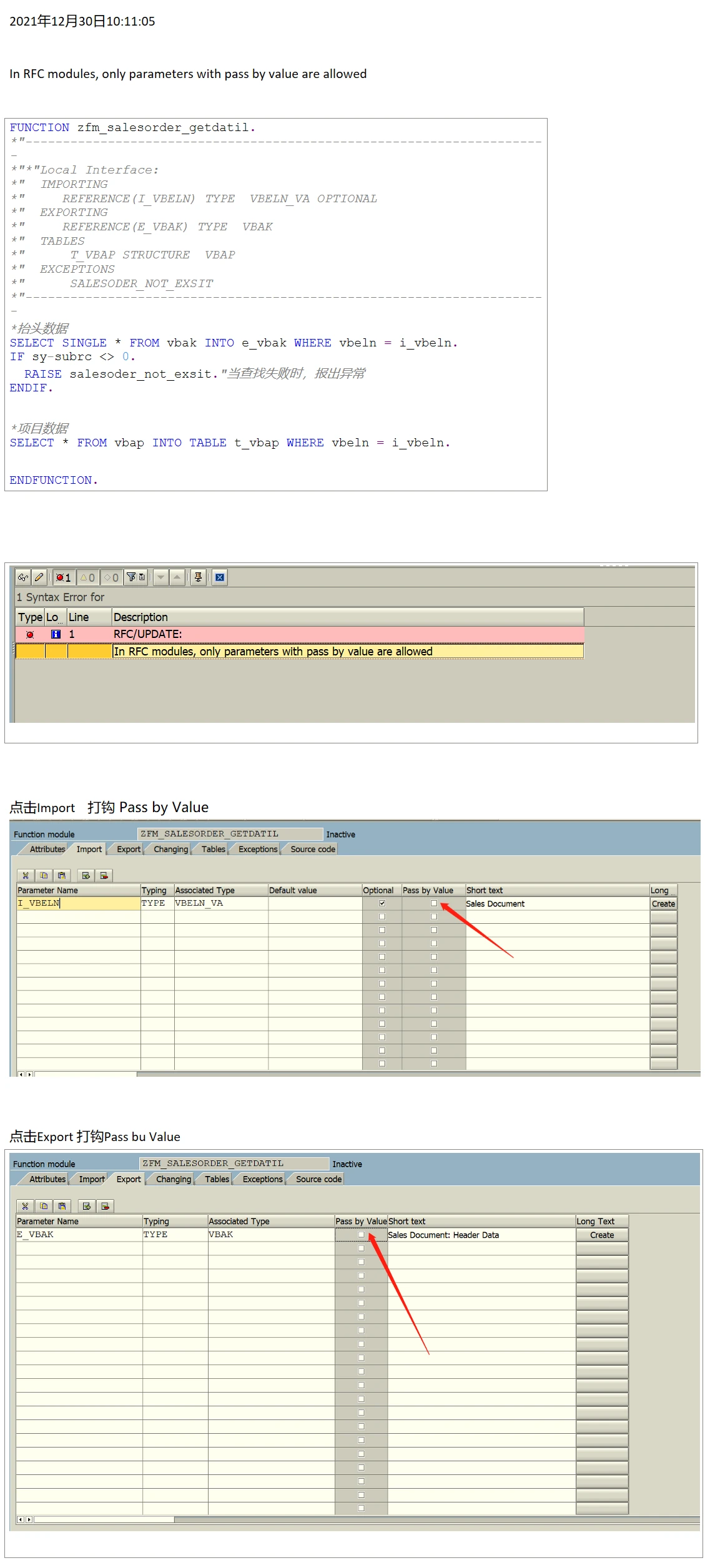The height and width of the screenshot is (1568, 705).
Task: Open the filter settings icon in the error toolbar
Action: coord(136,577)
